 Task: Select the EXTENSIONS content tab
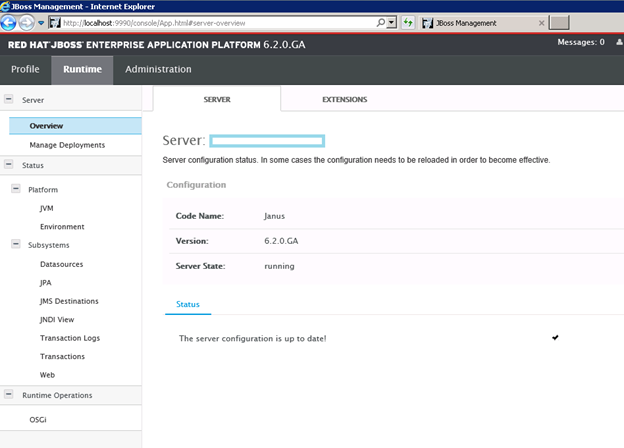[345, 99]
